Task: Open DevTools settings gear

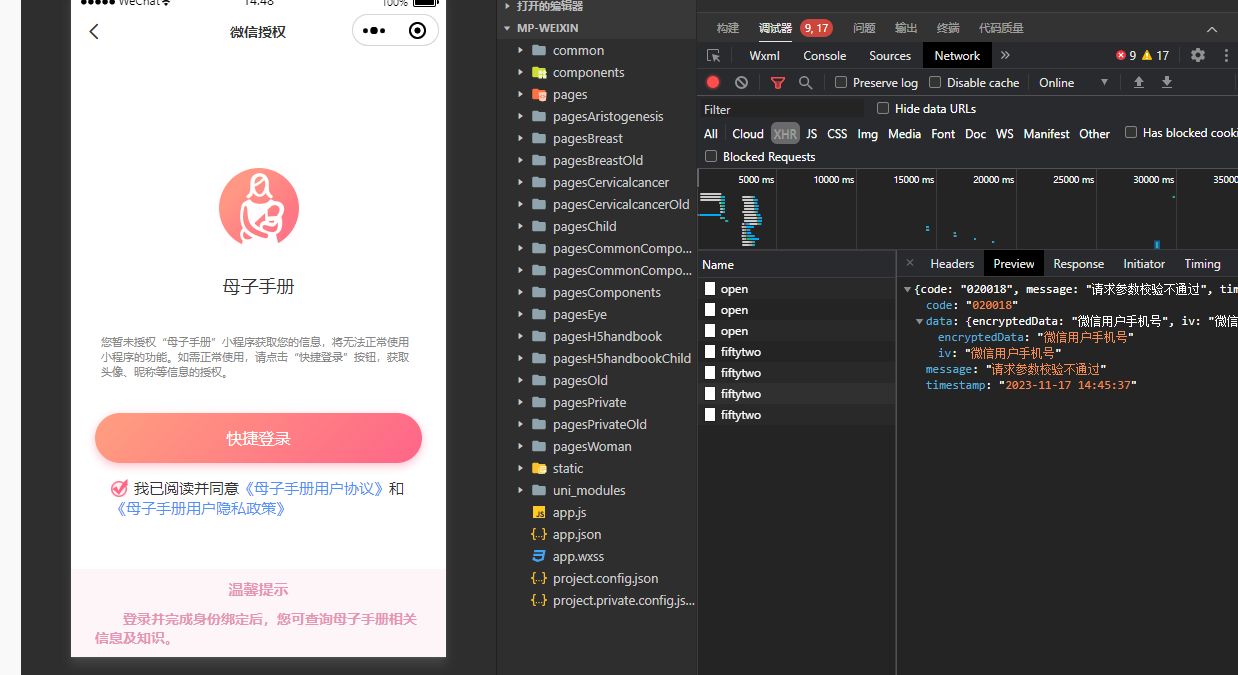Action: (x=1198, y=56)
